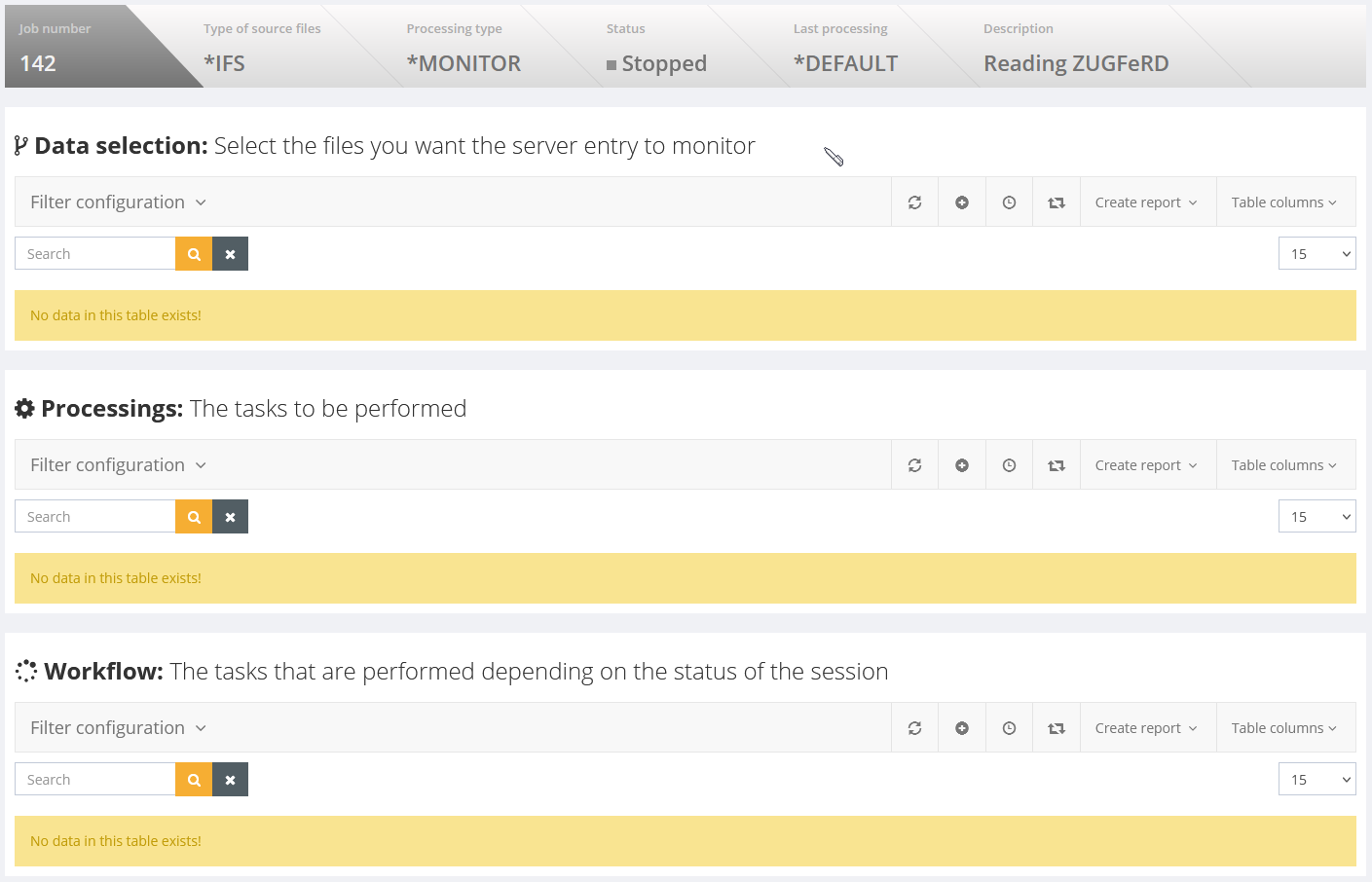
Task: Clear the Processings search field
Action: [231, 517]
